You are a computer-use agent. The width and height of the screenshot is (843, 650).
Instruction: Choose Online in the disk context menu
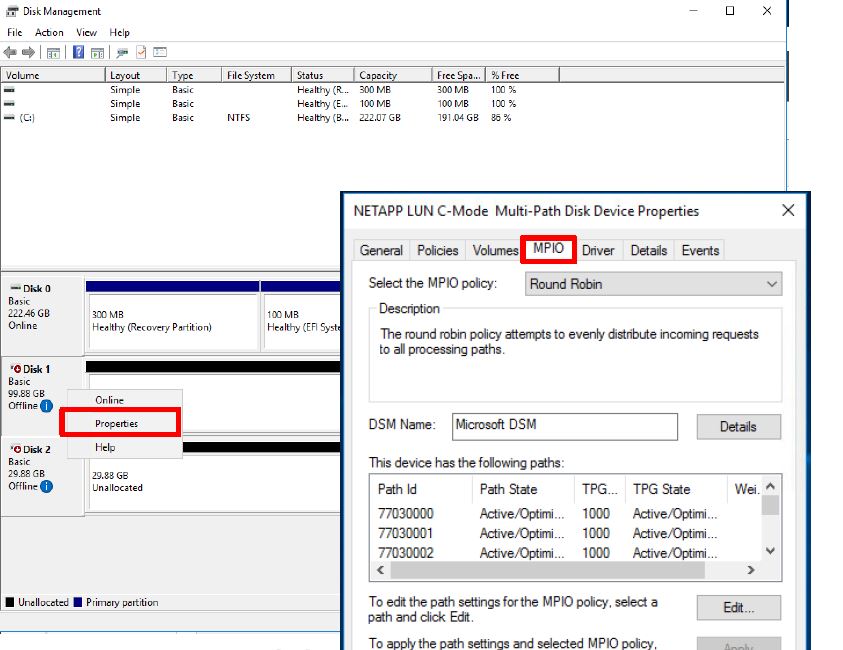pyautogui.click(x=110, y=400)
